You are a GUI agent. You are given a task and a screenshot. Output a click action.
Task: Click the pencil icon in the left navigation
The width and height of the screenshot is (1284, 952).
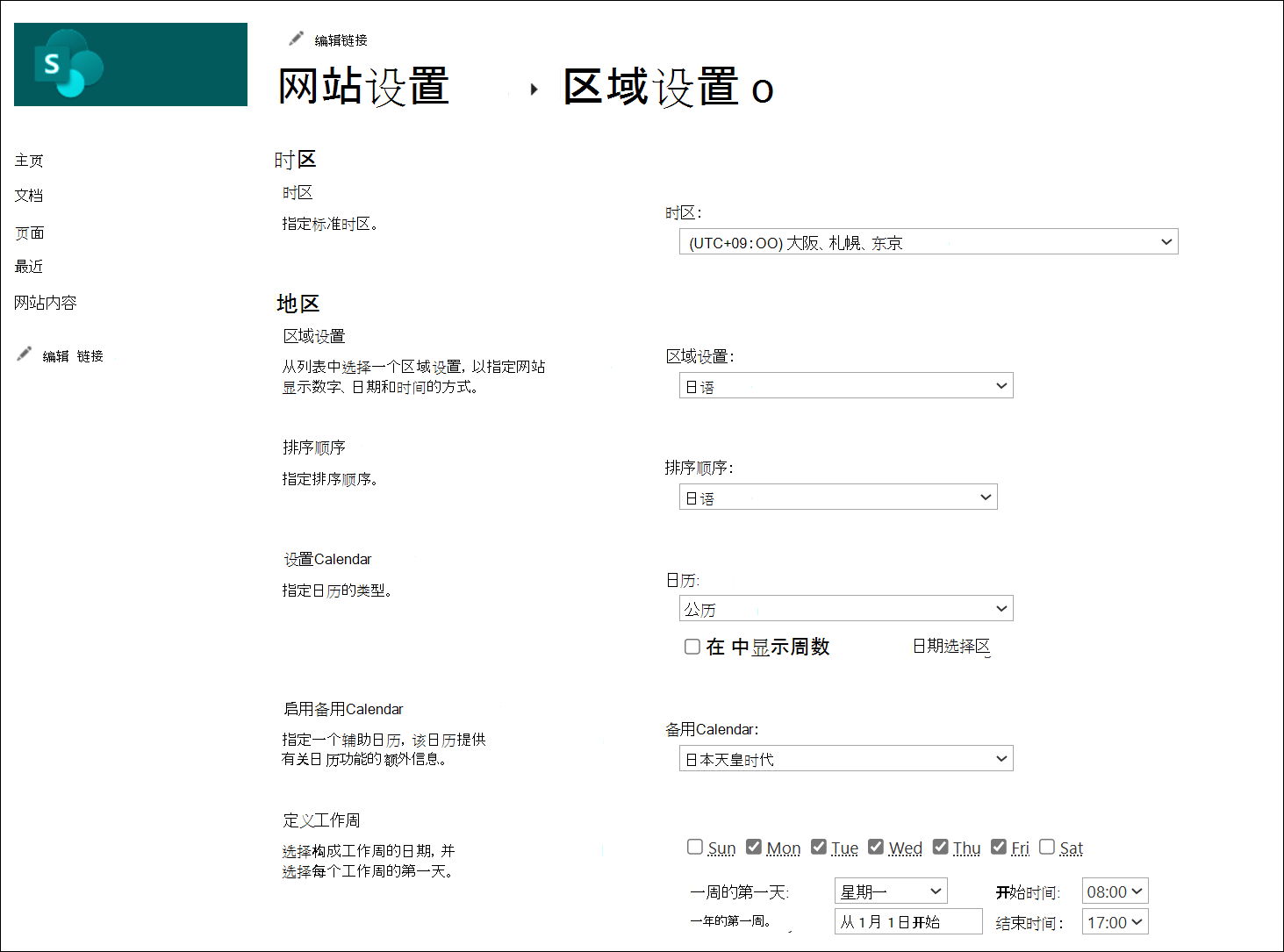[25, 354]
